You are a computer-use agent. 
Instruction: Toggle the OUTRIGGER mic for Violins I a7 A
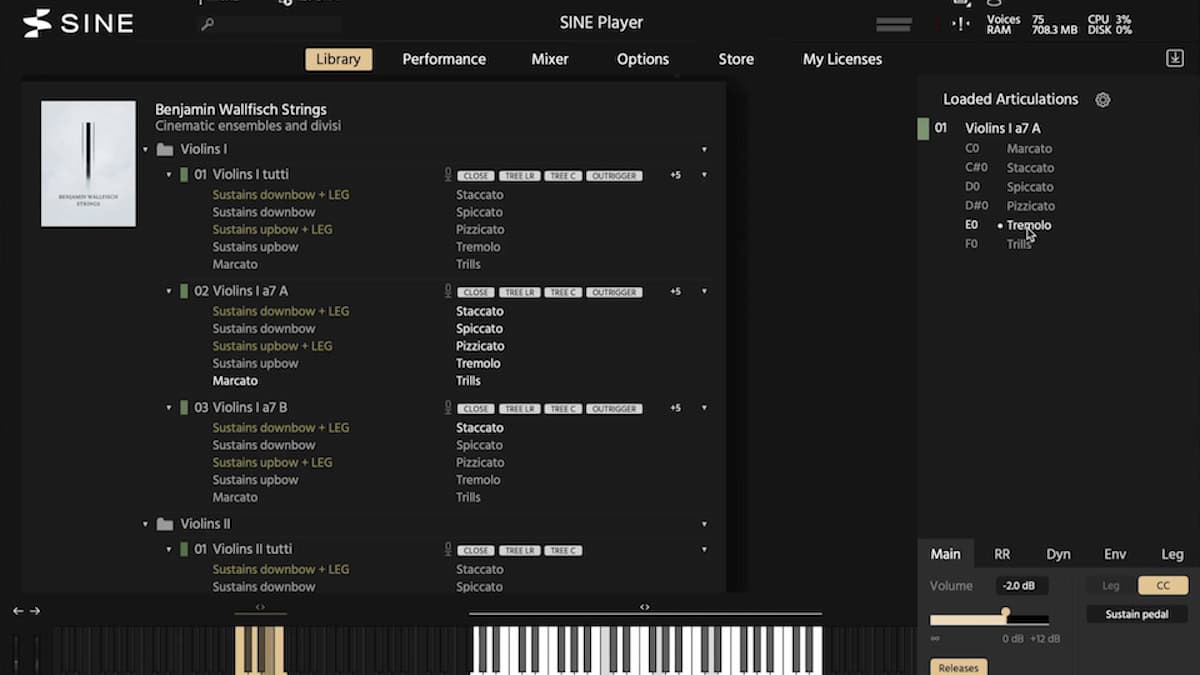click(614, 293)
